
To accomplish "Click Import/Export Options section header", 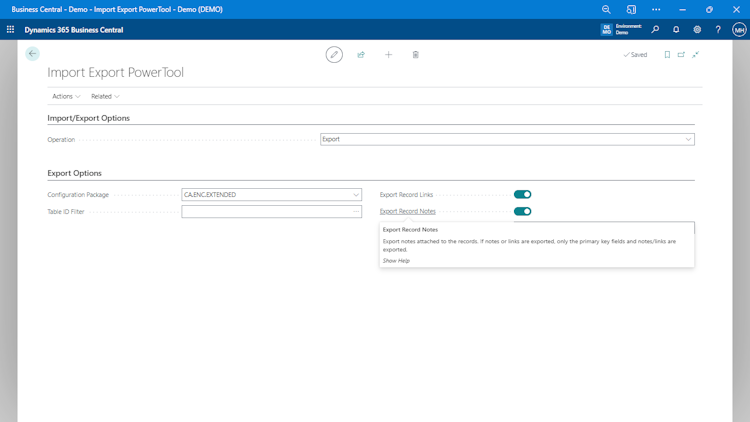I will click(x=88, y=118).
